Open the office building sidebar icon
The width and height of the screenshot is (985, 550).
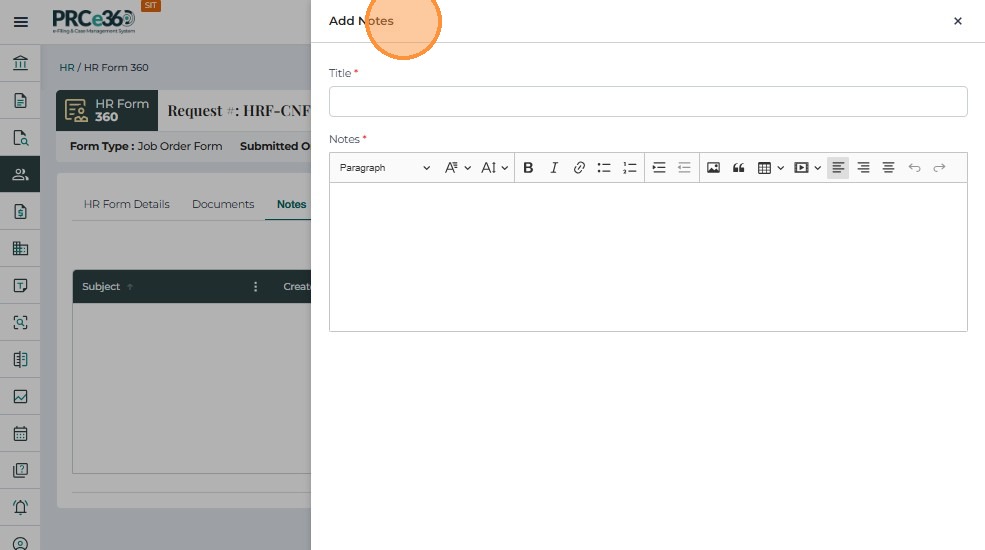pos(20,249)
